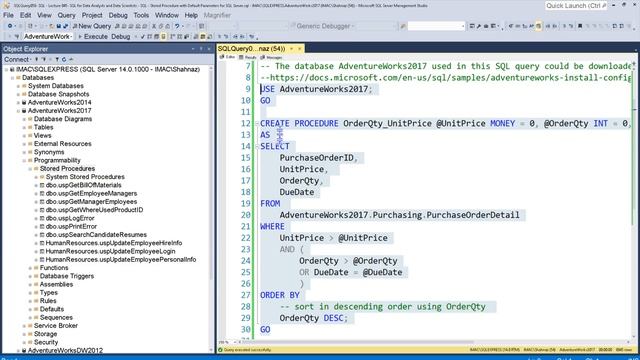Click the Object Explorer filter icon
Screen dimensions: 640x360
pos(57,60)
